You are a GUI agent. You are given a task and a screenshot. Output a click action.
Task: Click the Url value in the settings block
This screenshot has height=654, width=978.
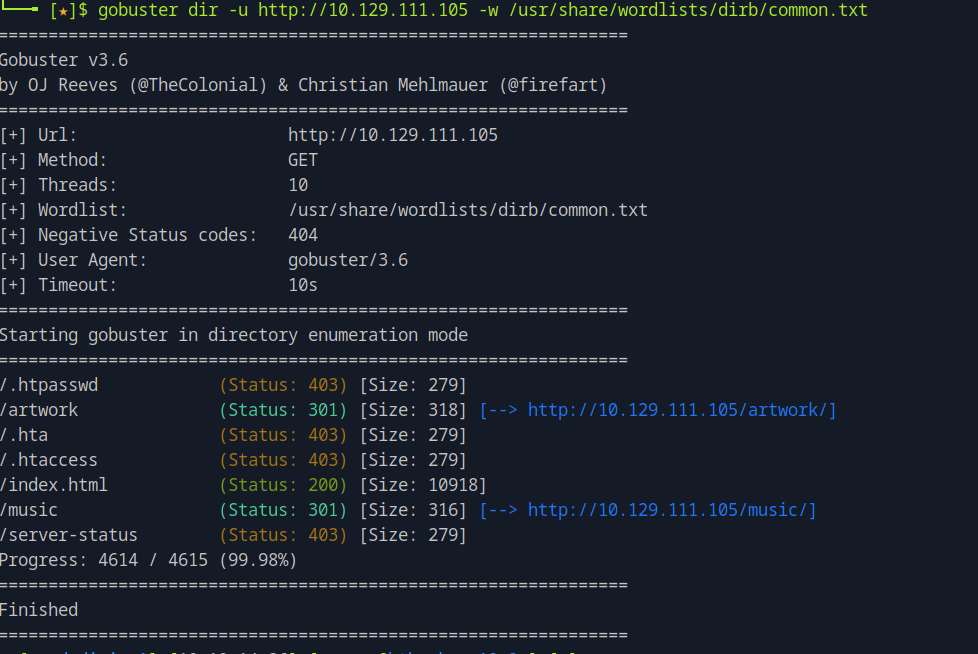392,135
